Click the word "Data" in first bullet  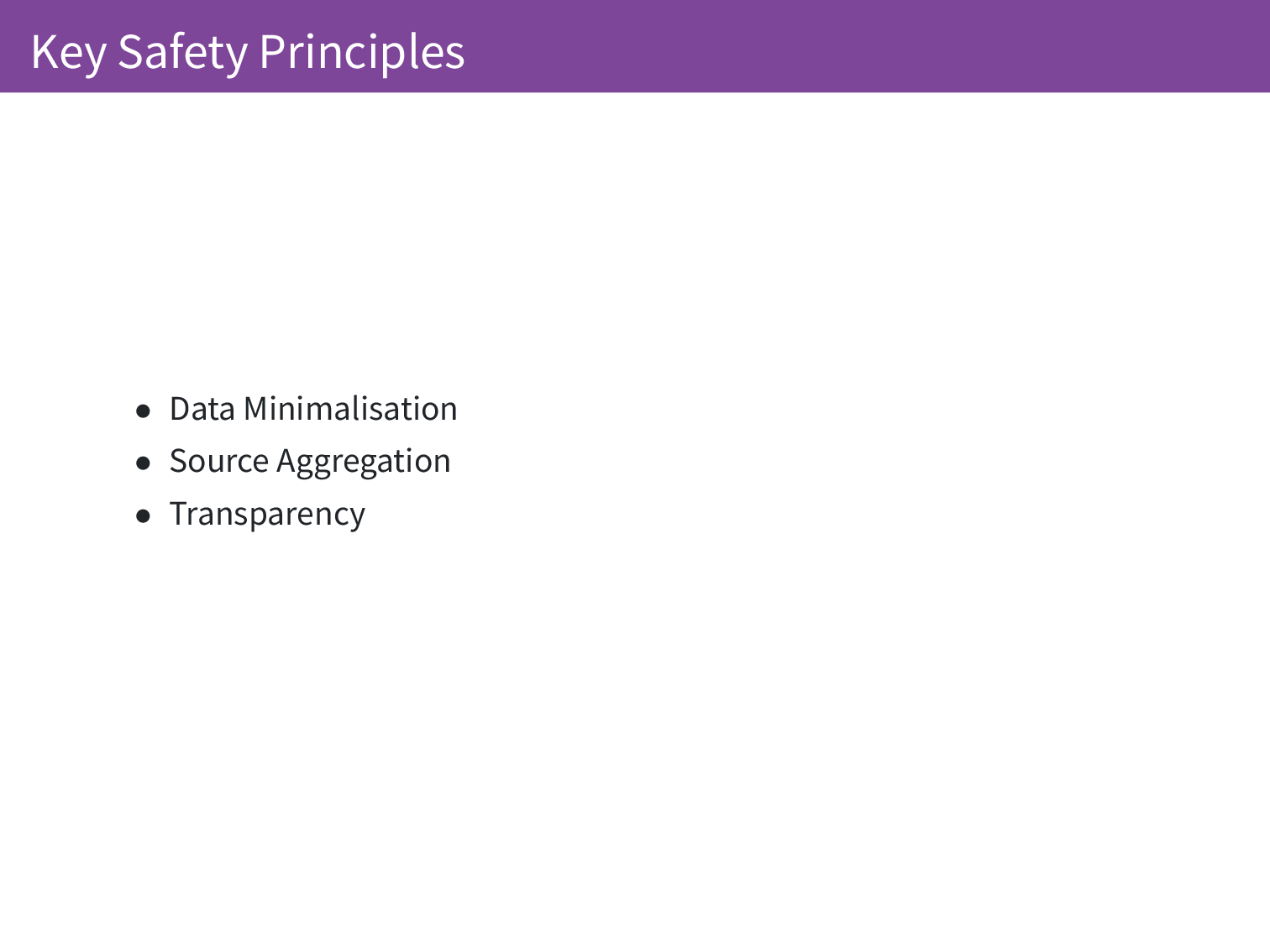pos(202,409)
